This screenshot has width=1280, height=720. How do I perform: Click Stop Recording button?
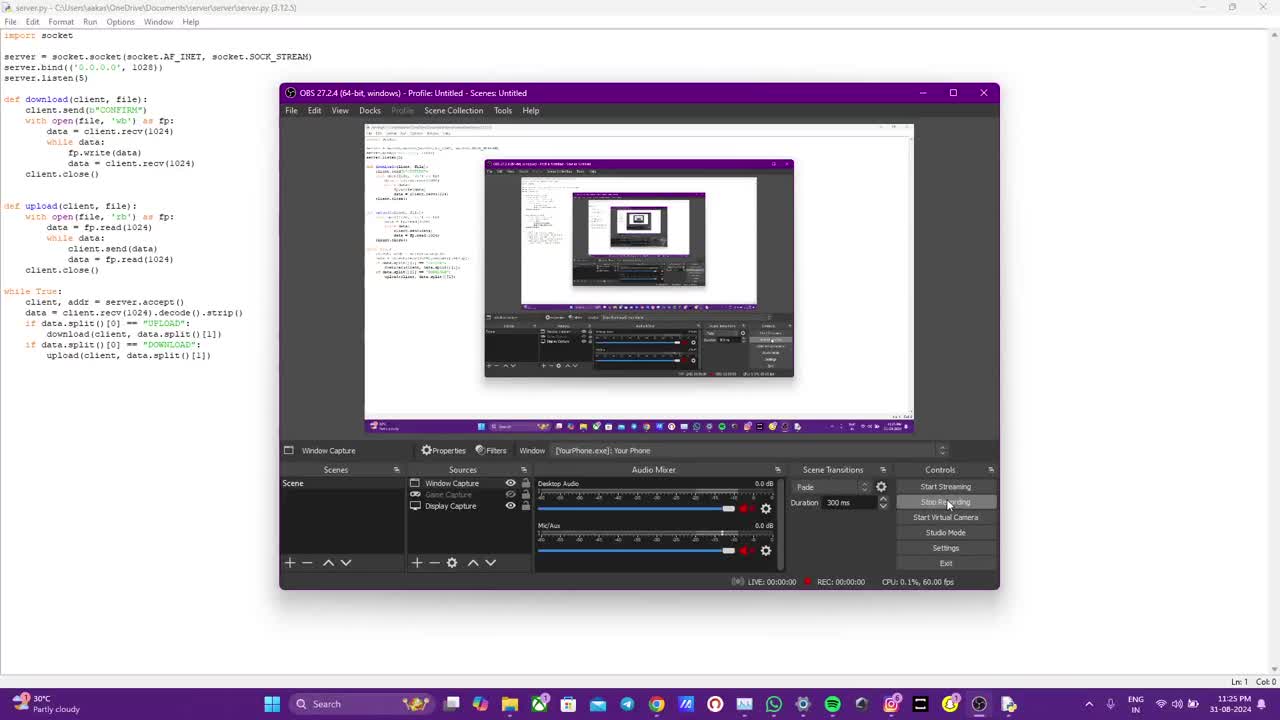click(945, 502)
